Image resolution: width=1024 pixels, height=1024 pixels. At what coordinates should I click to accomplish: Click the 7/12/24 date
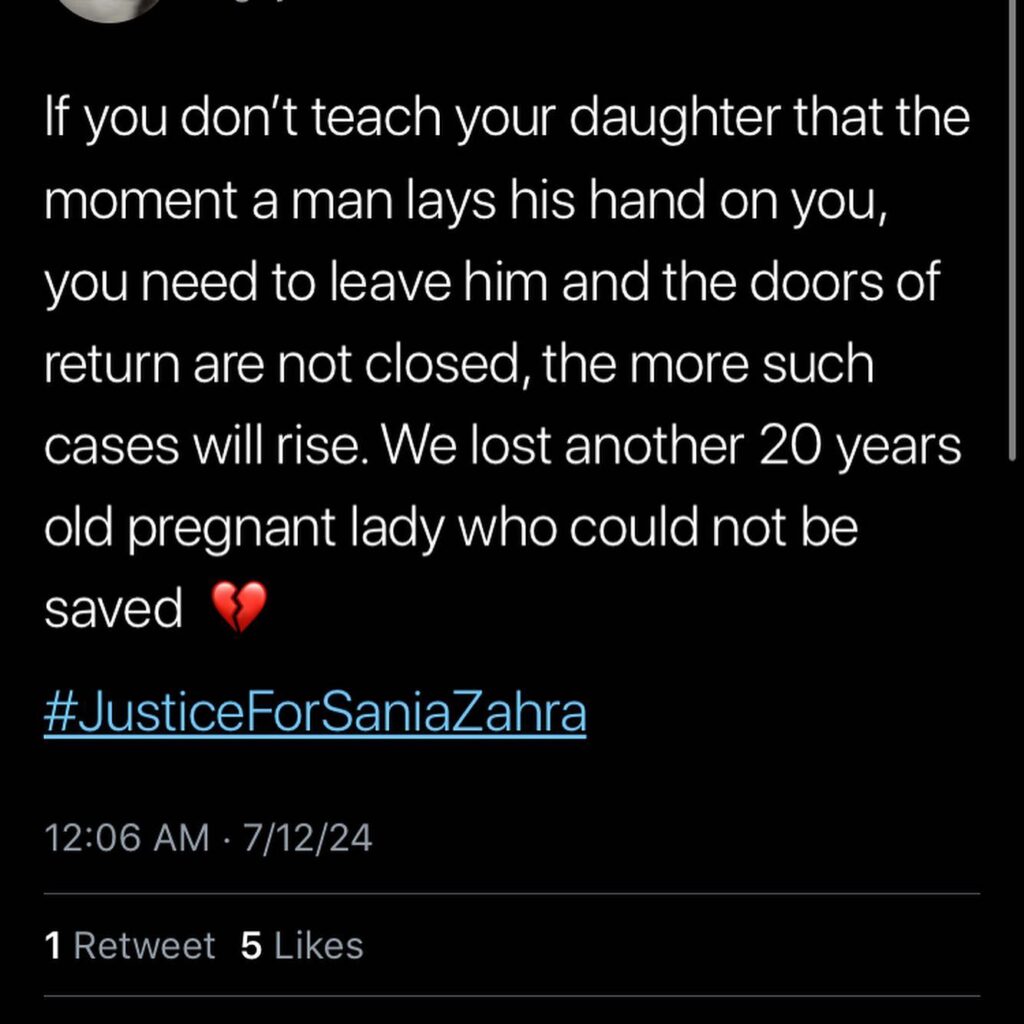tap(308, 838)
